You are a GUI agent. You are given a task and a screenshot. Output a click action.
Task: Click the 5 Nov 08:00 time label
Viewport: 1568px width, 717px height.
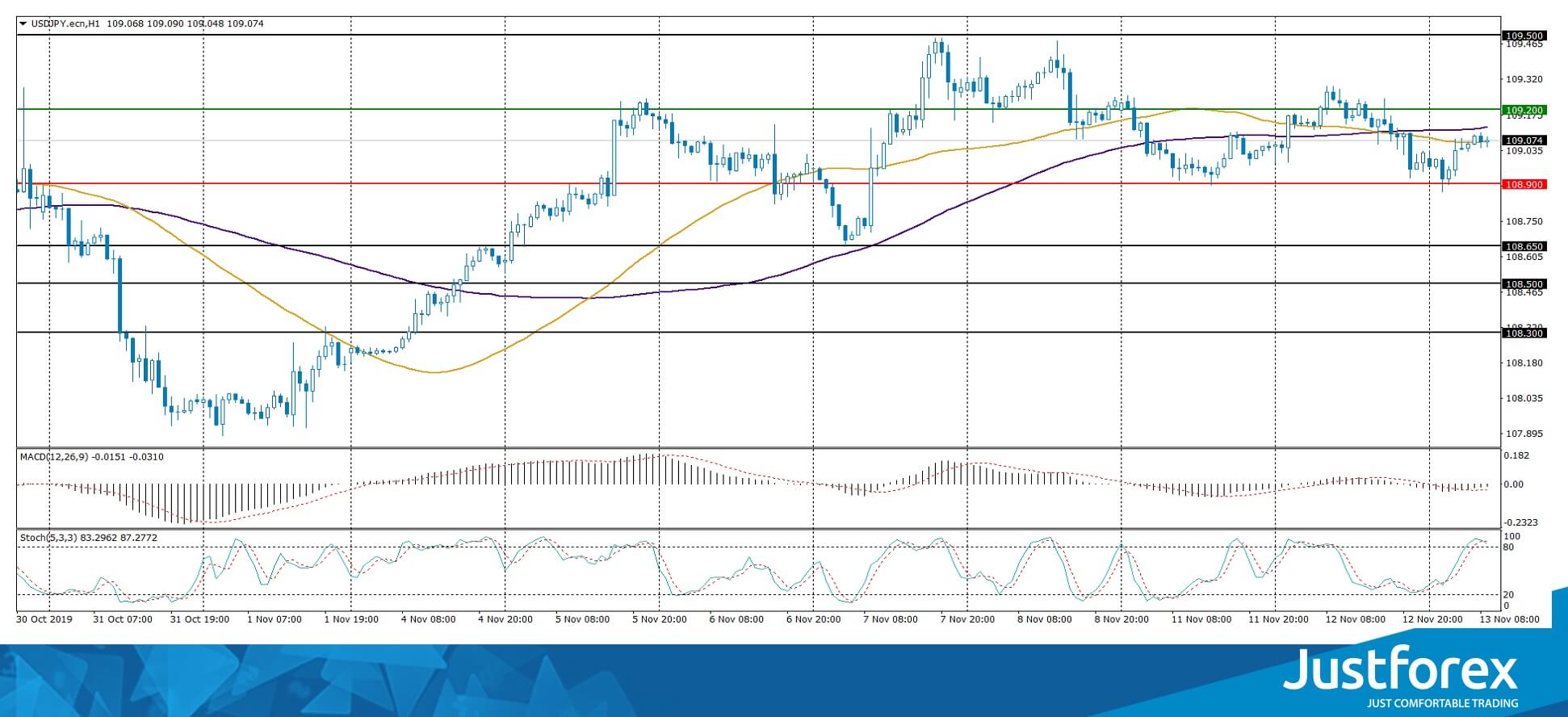pos(582,620)
